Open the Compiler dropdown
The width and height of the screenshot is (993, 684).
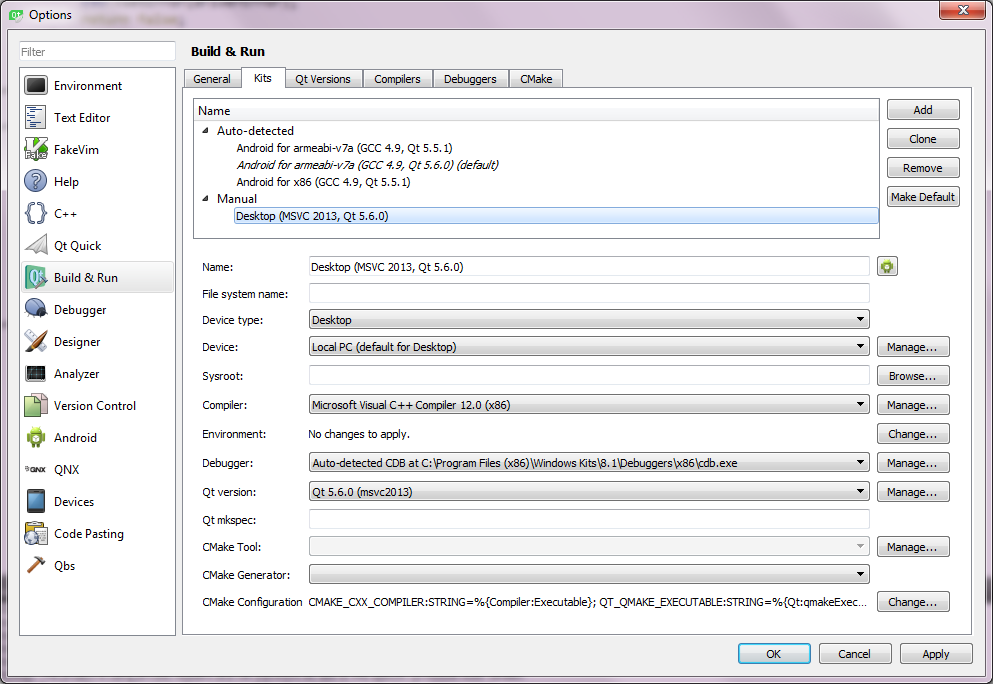[x=589, y=405]
